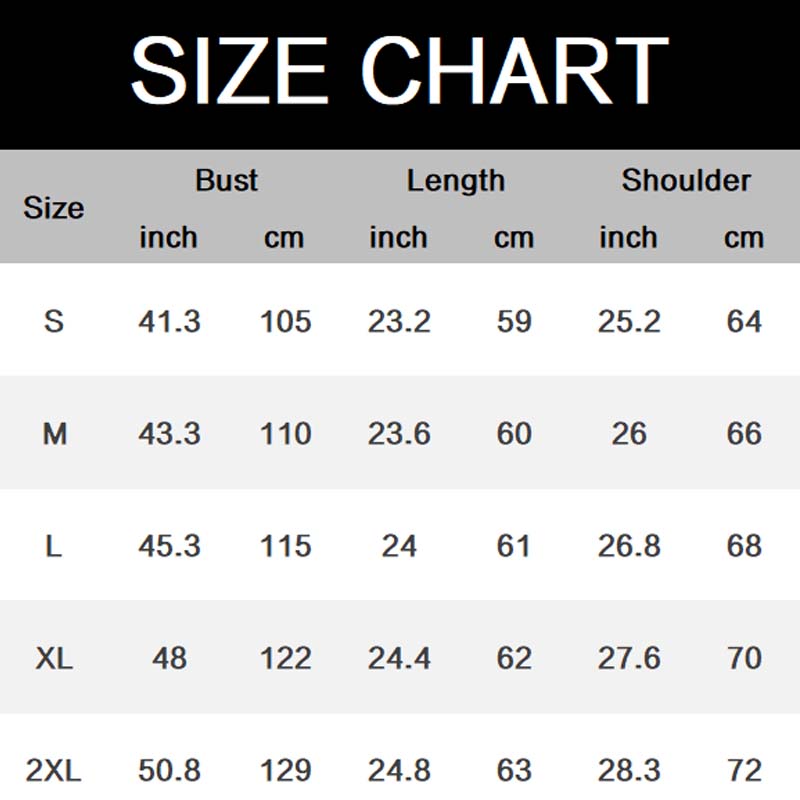
Task: Click the 122 bust cm value
Action: [285, 658]
